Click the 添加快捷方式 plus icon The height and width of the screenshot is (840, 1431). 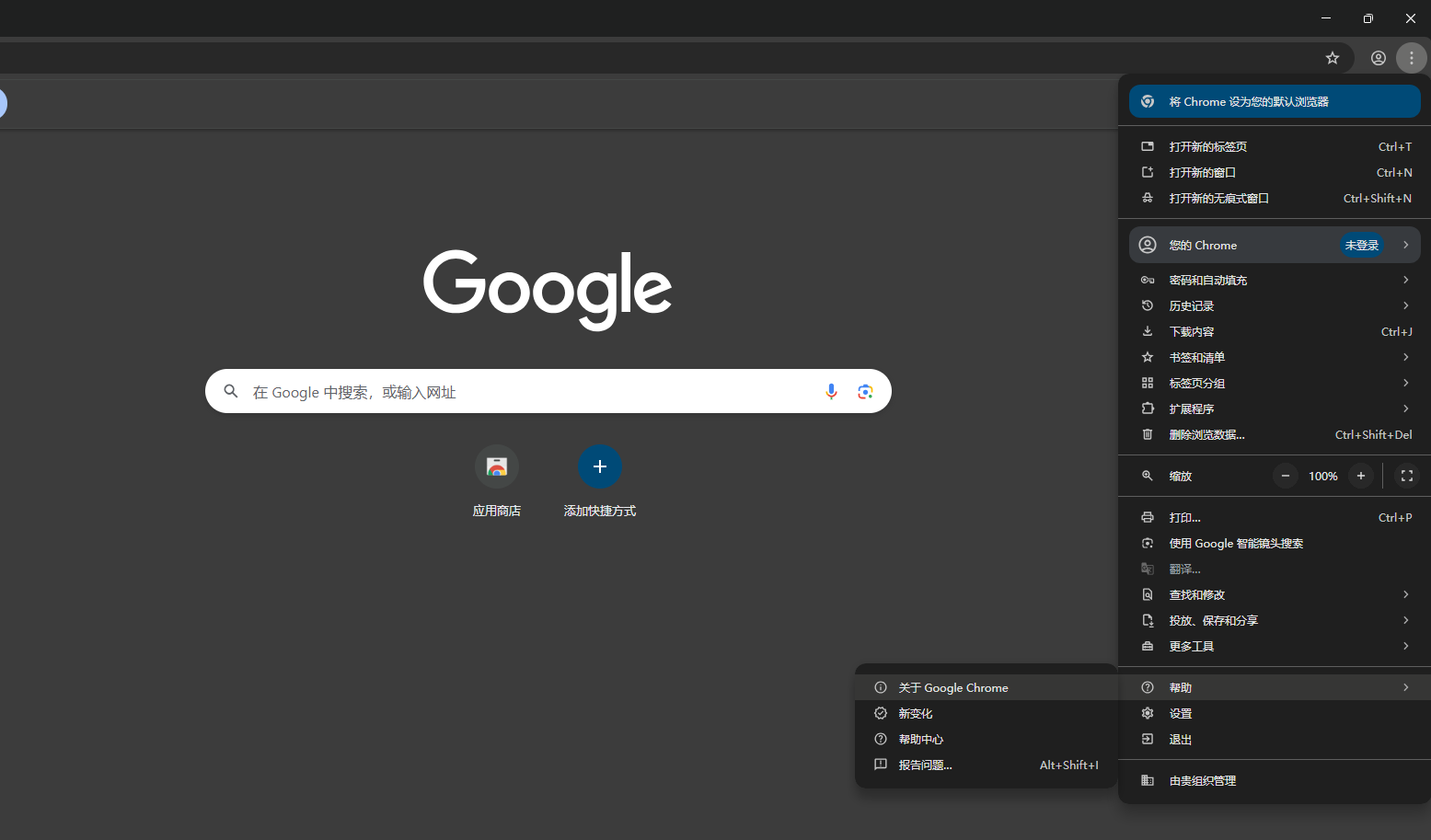[600, 466]
